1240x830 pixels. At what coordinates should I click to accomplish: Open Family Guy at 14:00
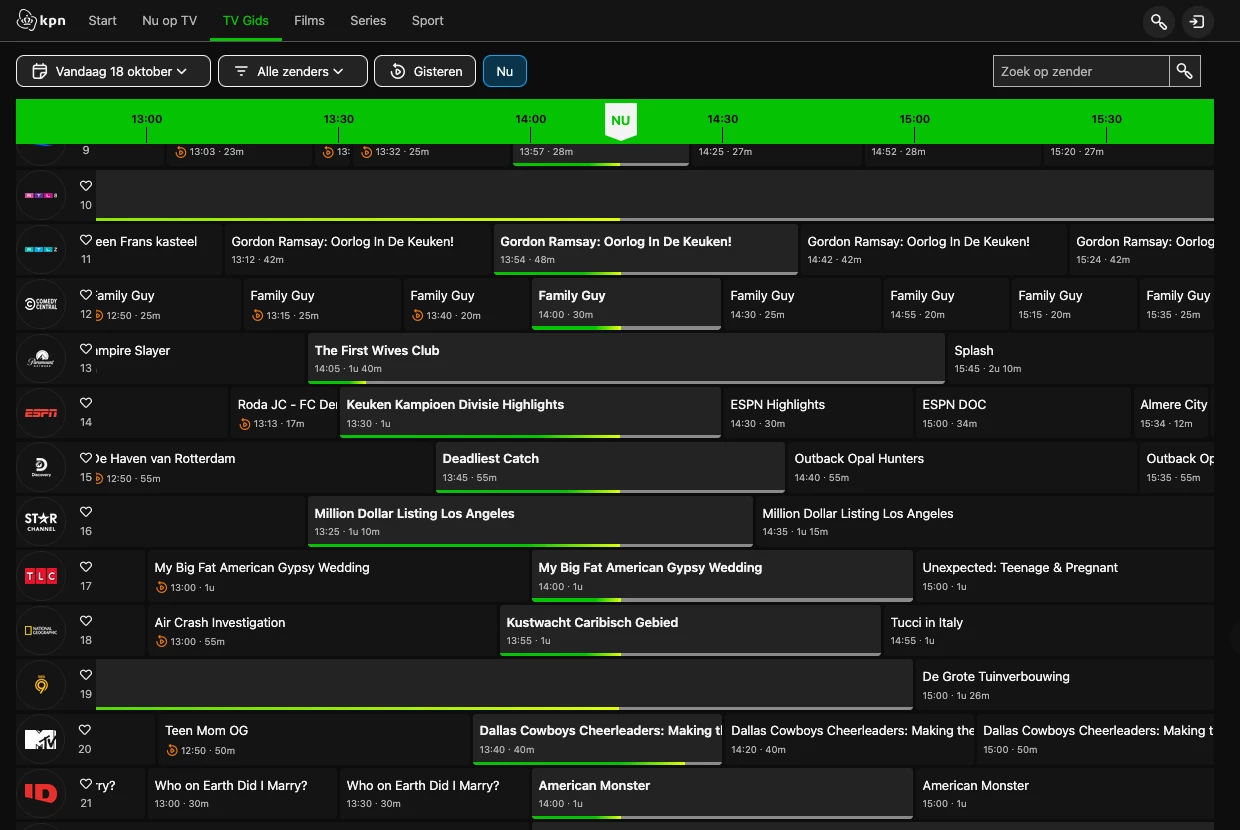click(x=626, y=304)
